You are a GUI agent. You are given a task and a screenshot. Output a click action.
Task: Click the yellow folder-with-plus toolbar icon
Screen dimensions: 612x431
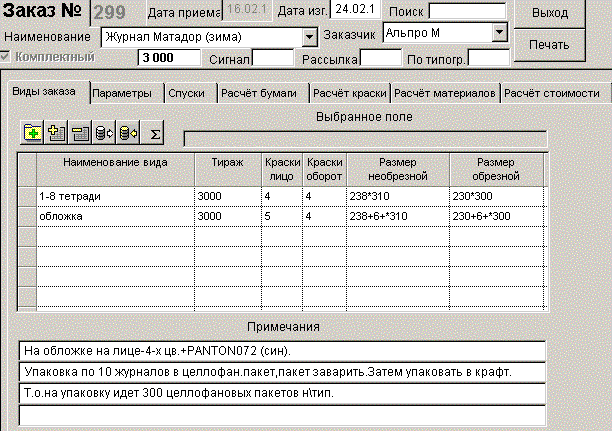pos(32,131)
